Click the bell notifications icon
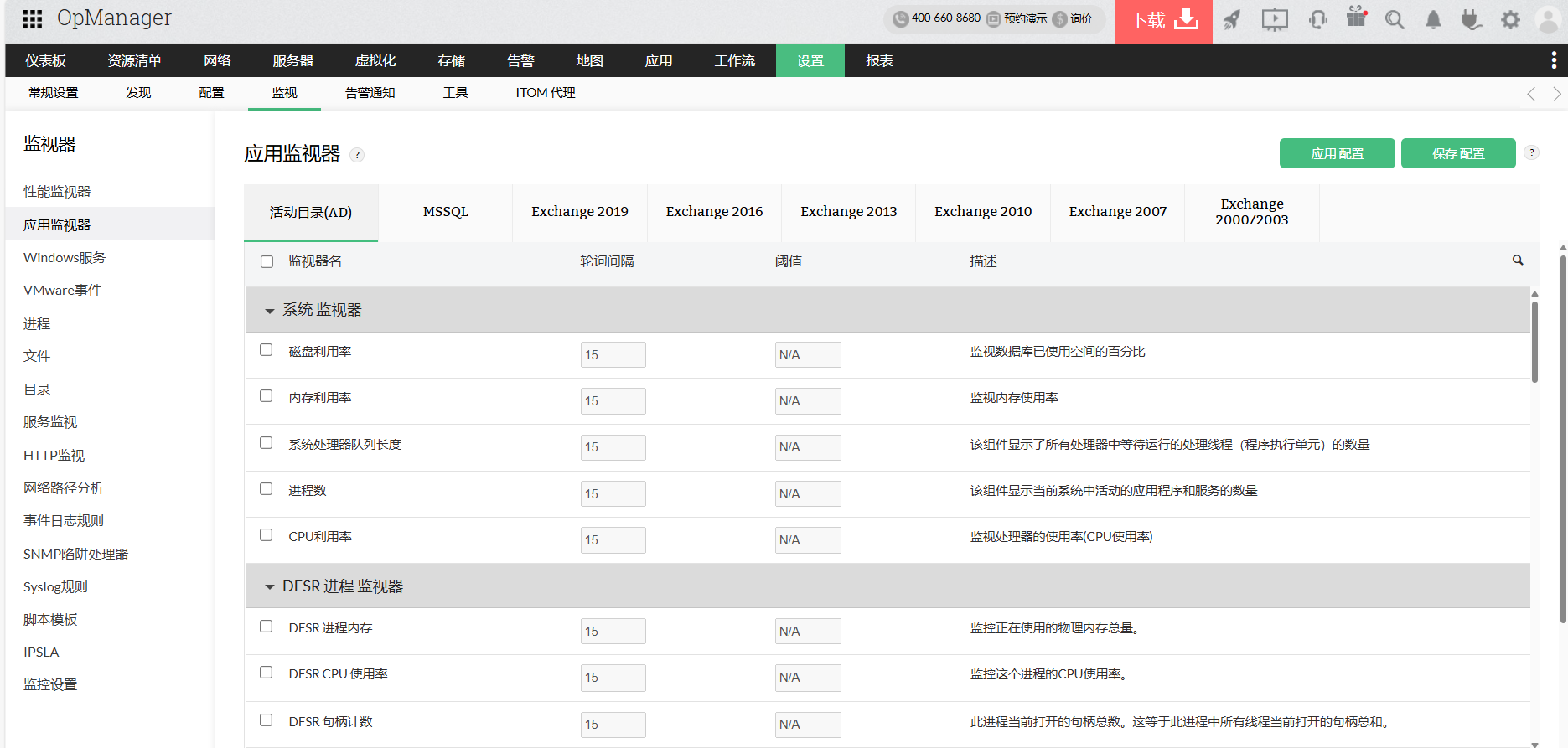 (x=1433, y=20)
